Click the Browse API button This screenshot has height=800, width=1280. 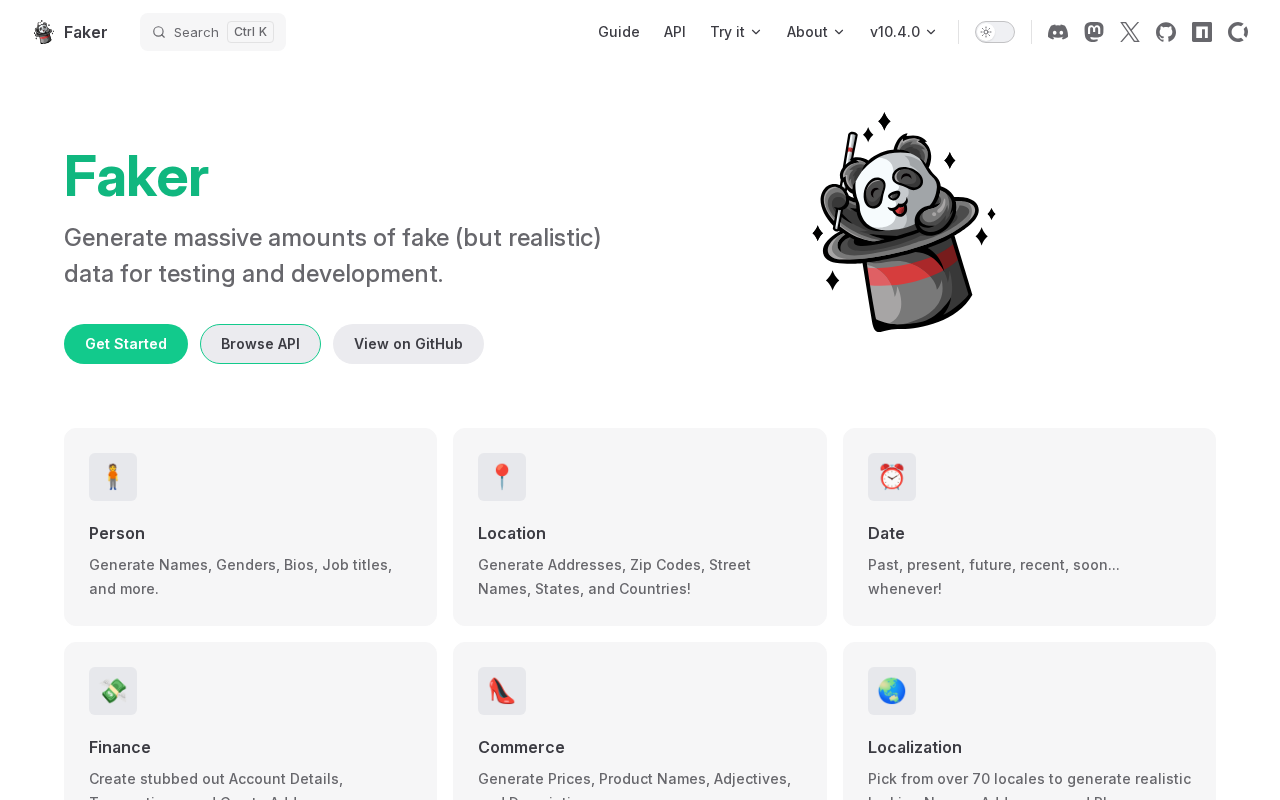(x=260, y=344)
